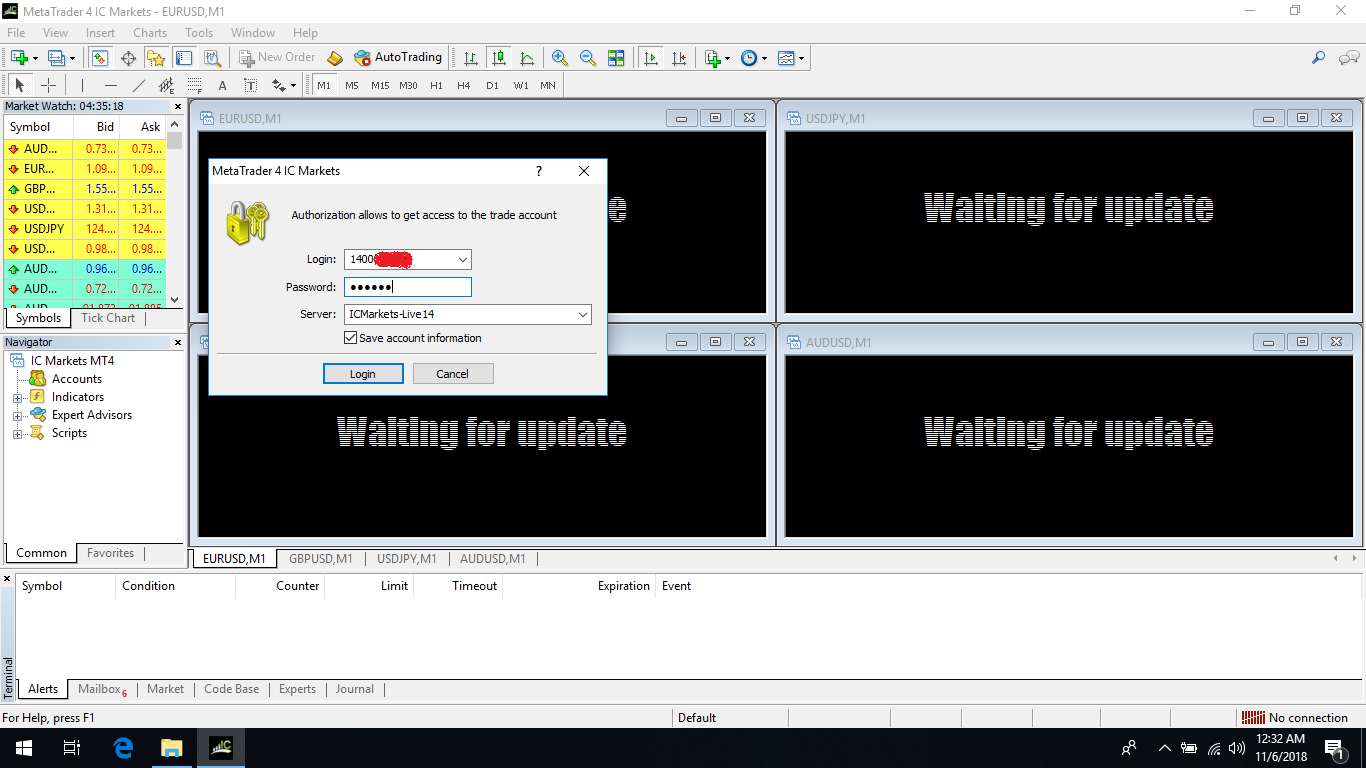Expand the Expert Advisors tree node
1366x768 pixels.
point(17,415)
